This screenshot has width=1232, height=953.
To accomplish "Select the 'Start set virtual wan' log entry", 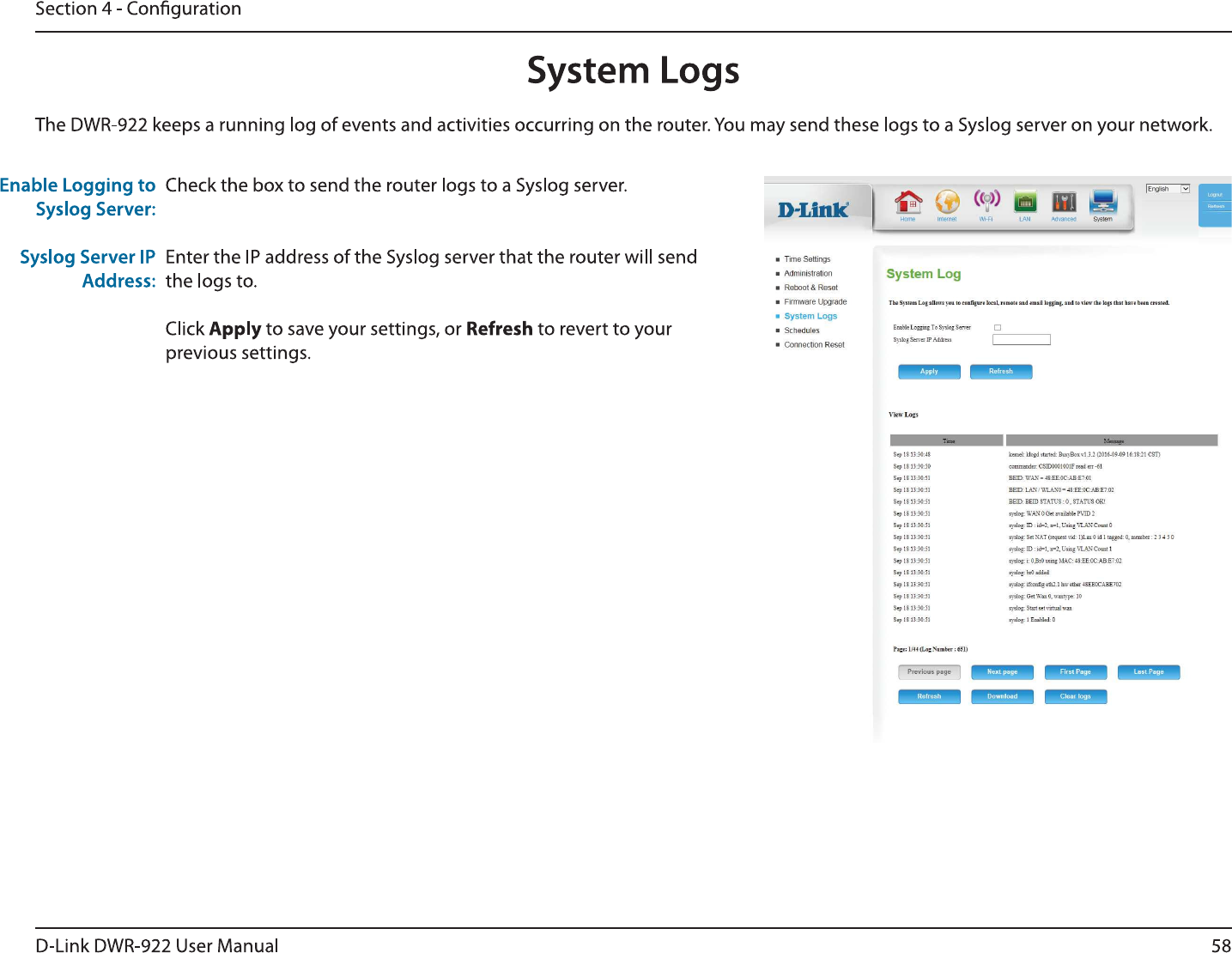I will 1040,608.
